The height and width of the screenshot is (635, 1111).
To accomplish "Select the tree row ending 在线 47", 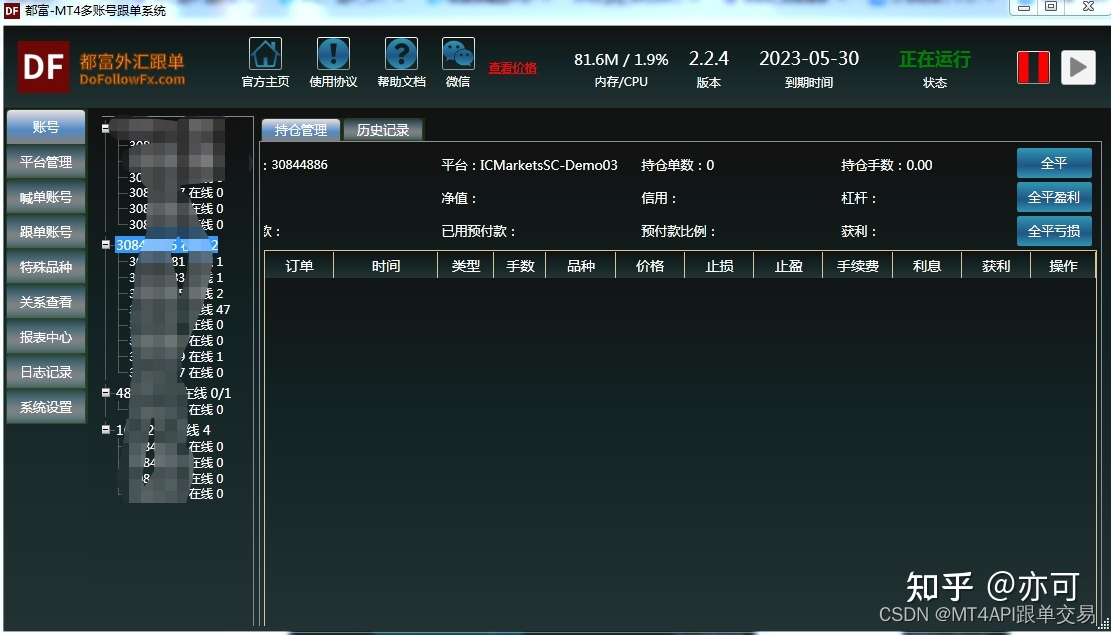I will click(179, 309).
